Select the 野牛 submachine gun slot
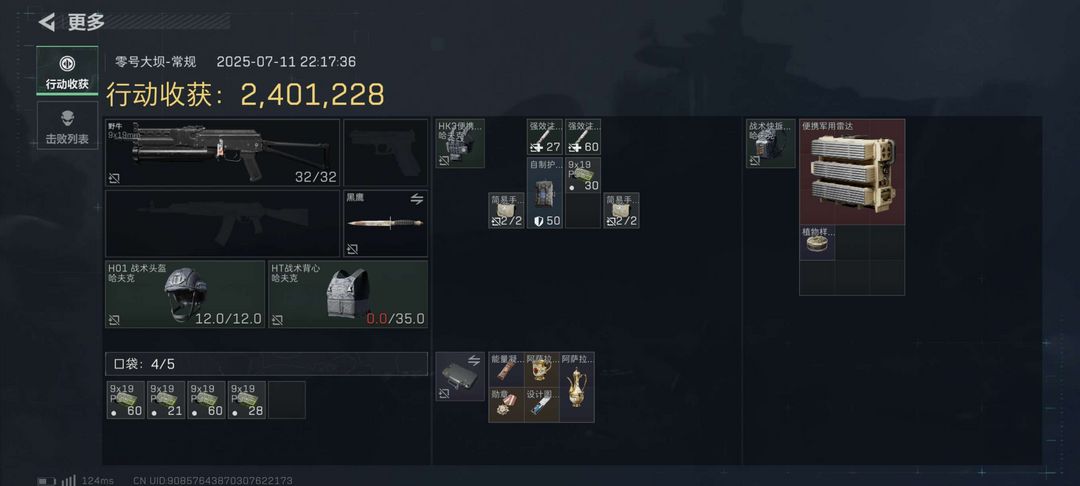 coord(222,152)
